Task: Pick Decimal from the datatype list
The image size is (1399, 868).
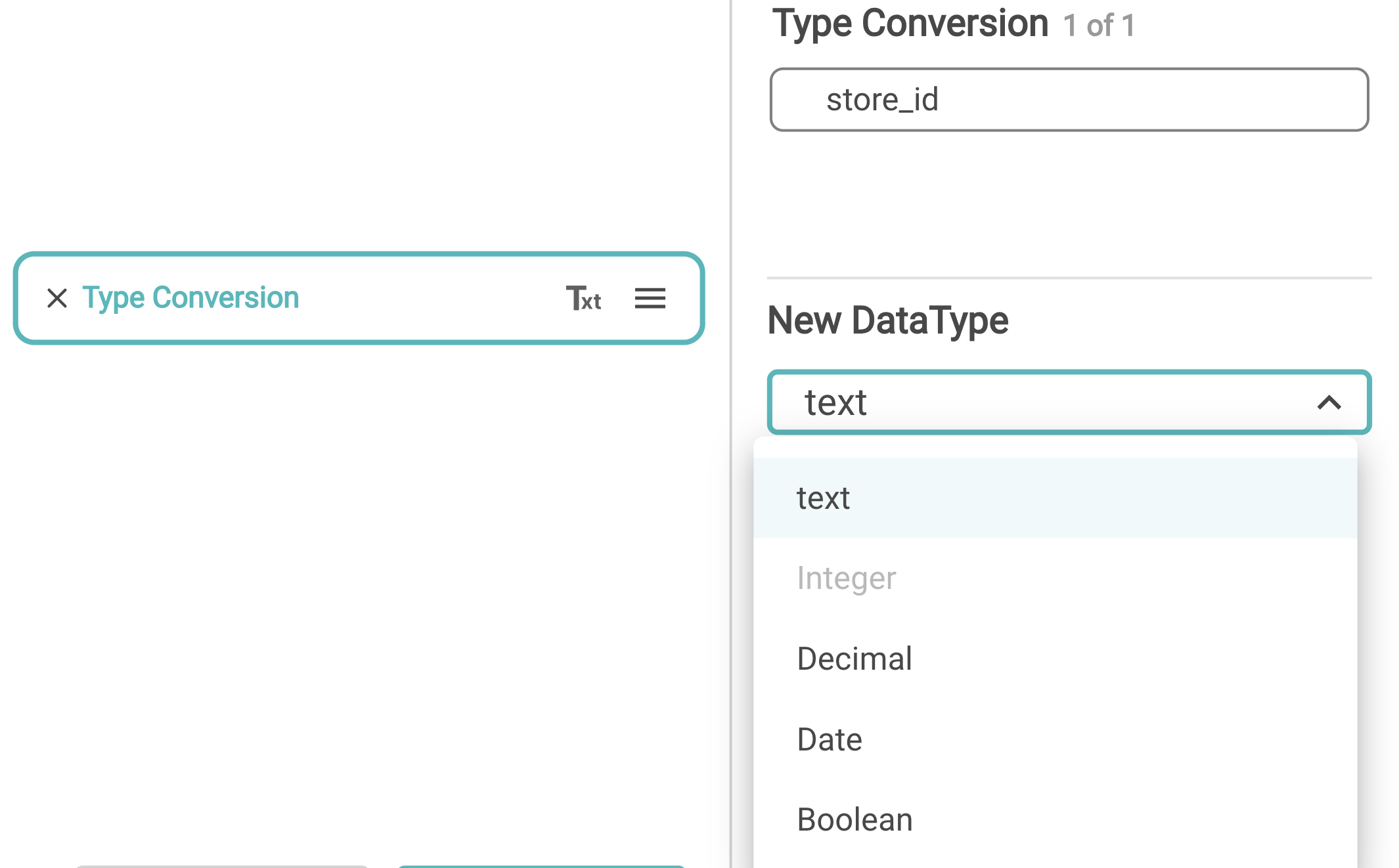Action: click(x=854, y=659)
